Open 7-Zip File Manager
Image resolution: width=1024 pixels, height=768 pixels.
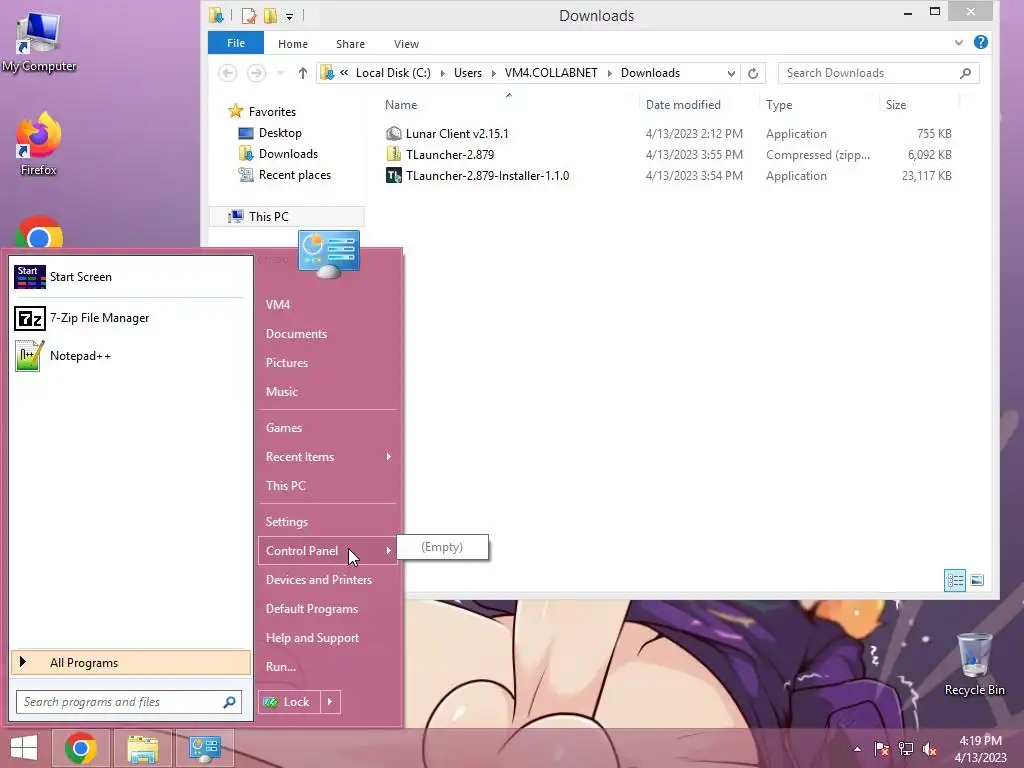pyautogui.click(x=129, y=318)
